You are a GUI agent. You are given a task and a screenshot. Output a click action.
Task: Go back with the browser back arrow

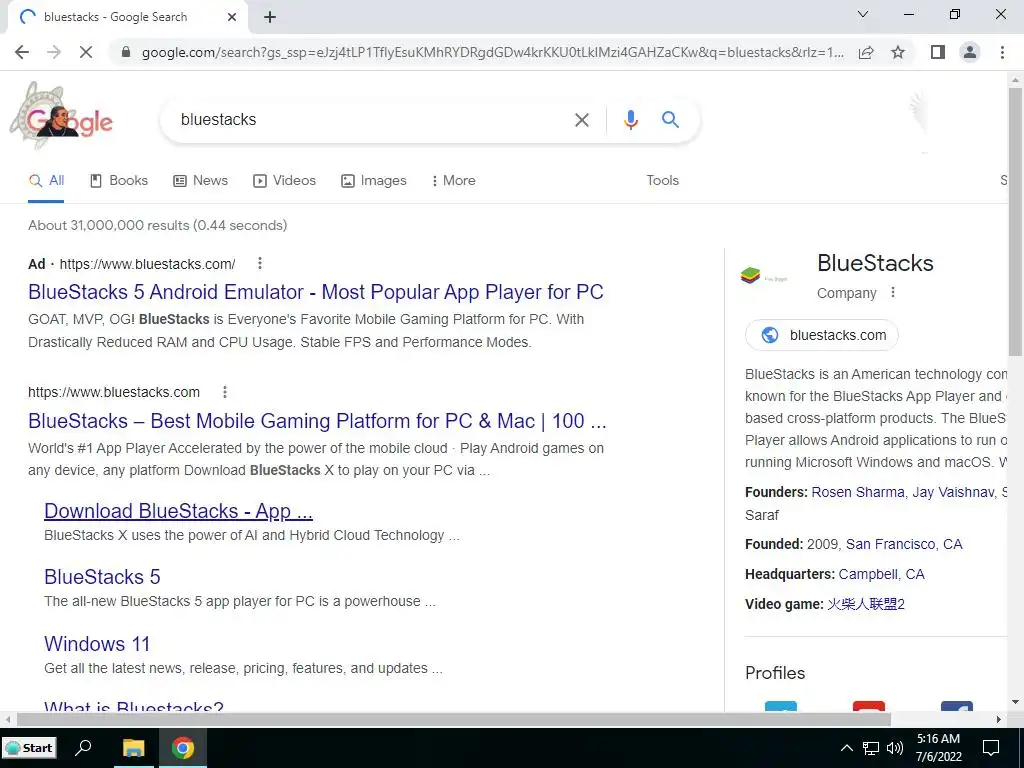coord(22,52)
